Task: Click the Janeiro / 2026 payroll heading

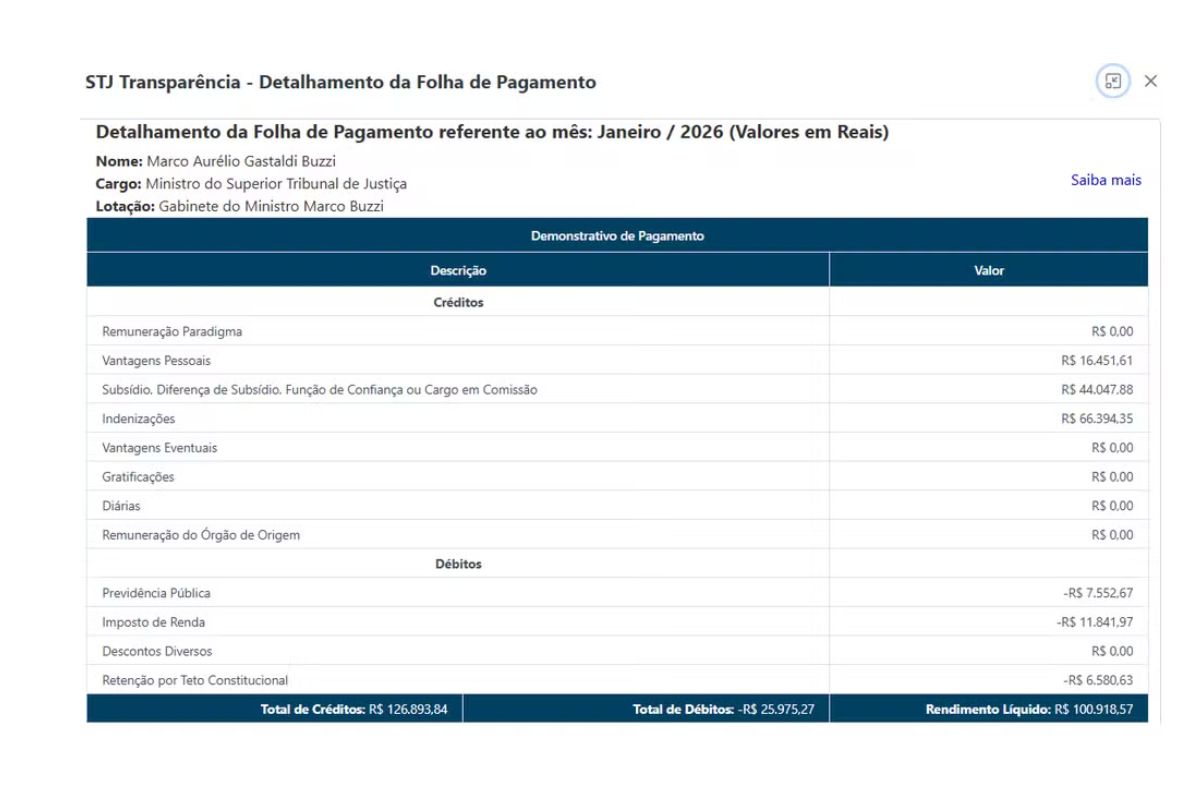Action: click(492, 132)
